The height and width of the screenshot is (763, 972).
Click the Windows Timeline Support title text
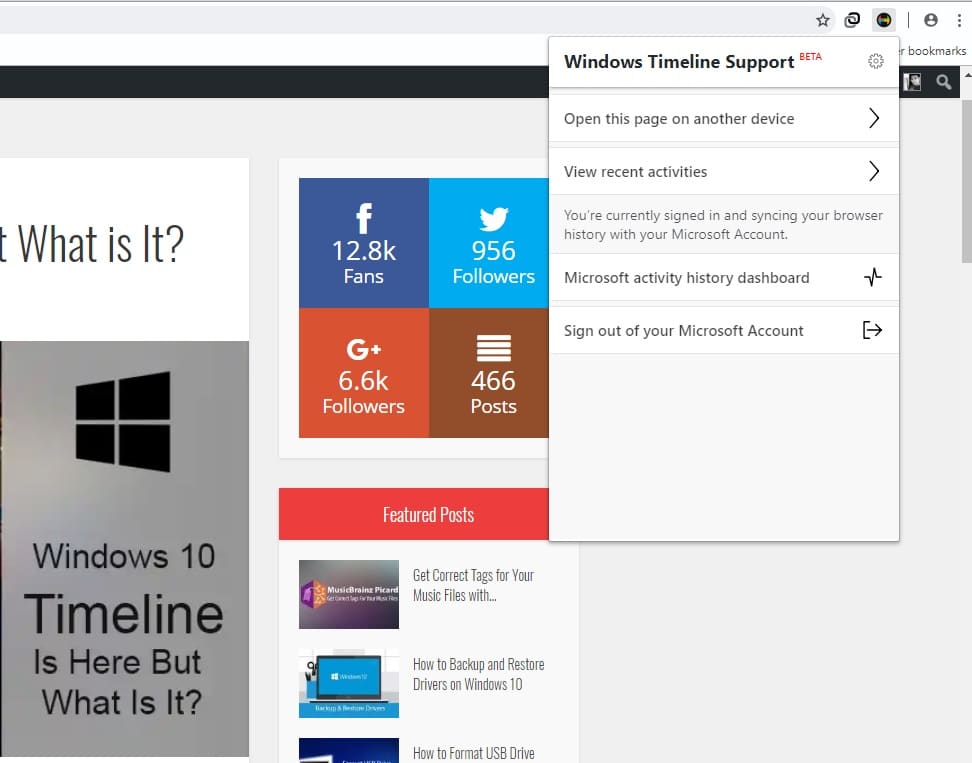coord(679,61)
